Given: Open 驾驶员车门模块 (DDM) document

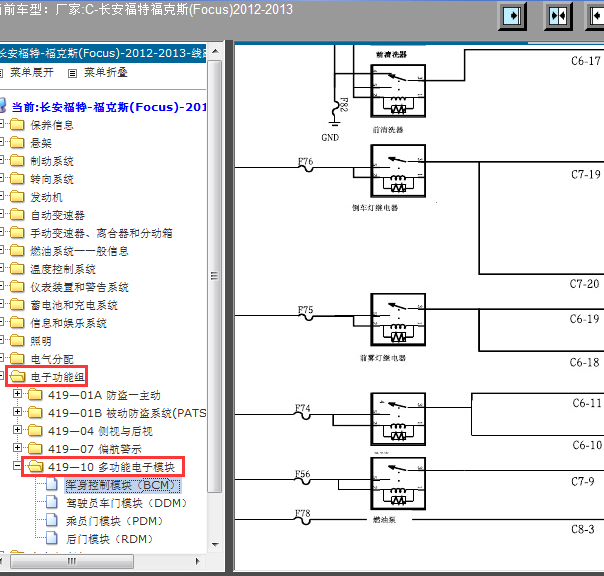Looking at the screenshot, I should point(126,503).
